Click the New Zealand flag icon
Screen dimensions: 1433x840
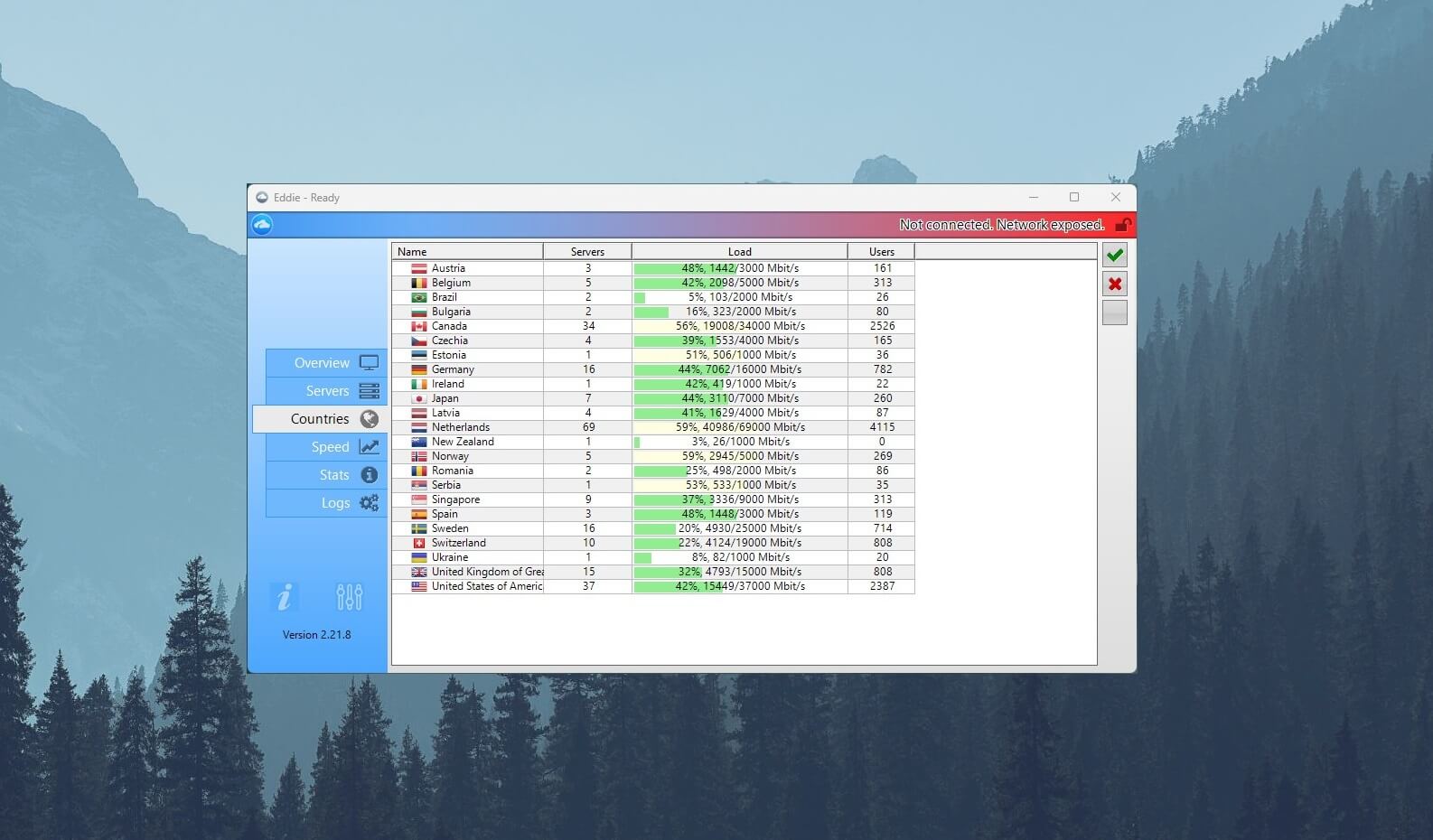click(x=419, y=442)
